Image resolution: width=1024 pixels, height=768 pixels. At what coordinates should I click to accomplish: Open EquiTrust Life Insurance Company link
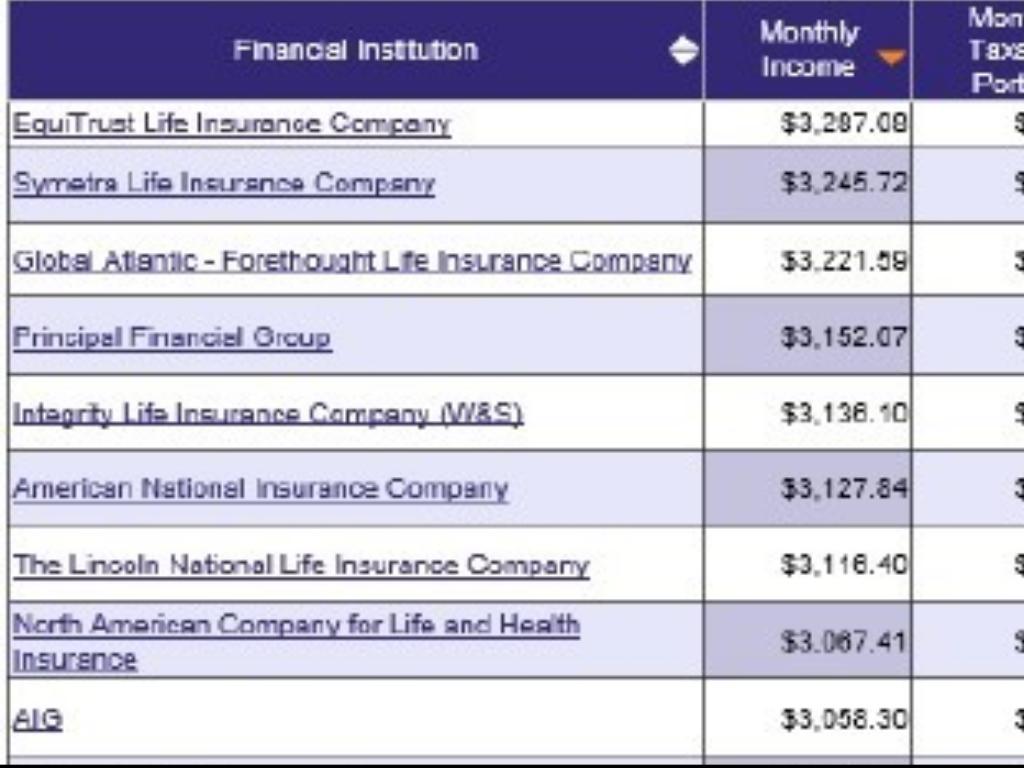(231, 124)
